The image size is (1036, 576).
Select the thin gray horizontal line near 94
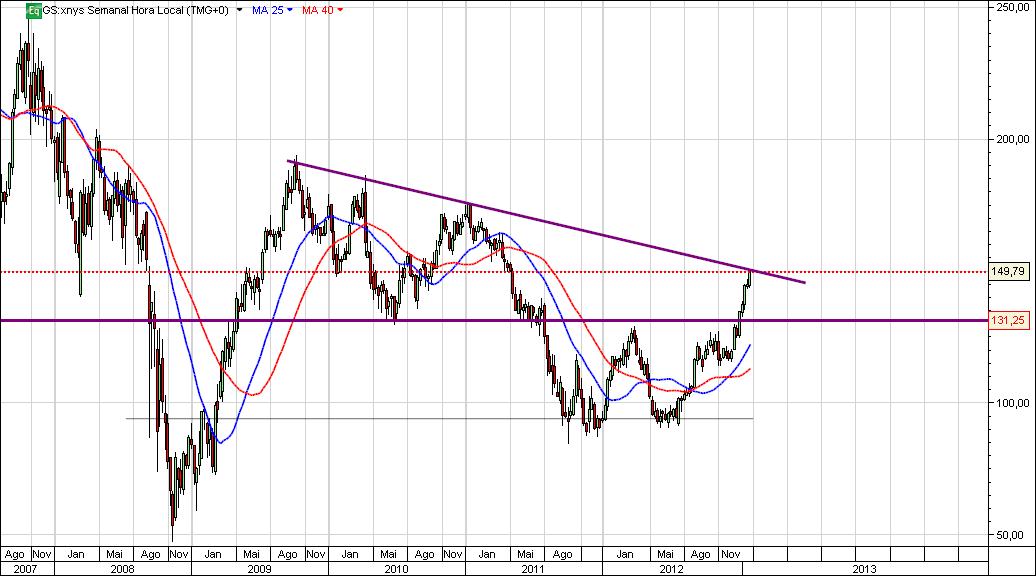pyautogui.click(x=439, y=418)
